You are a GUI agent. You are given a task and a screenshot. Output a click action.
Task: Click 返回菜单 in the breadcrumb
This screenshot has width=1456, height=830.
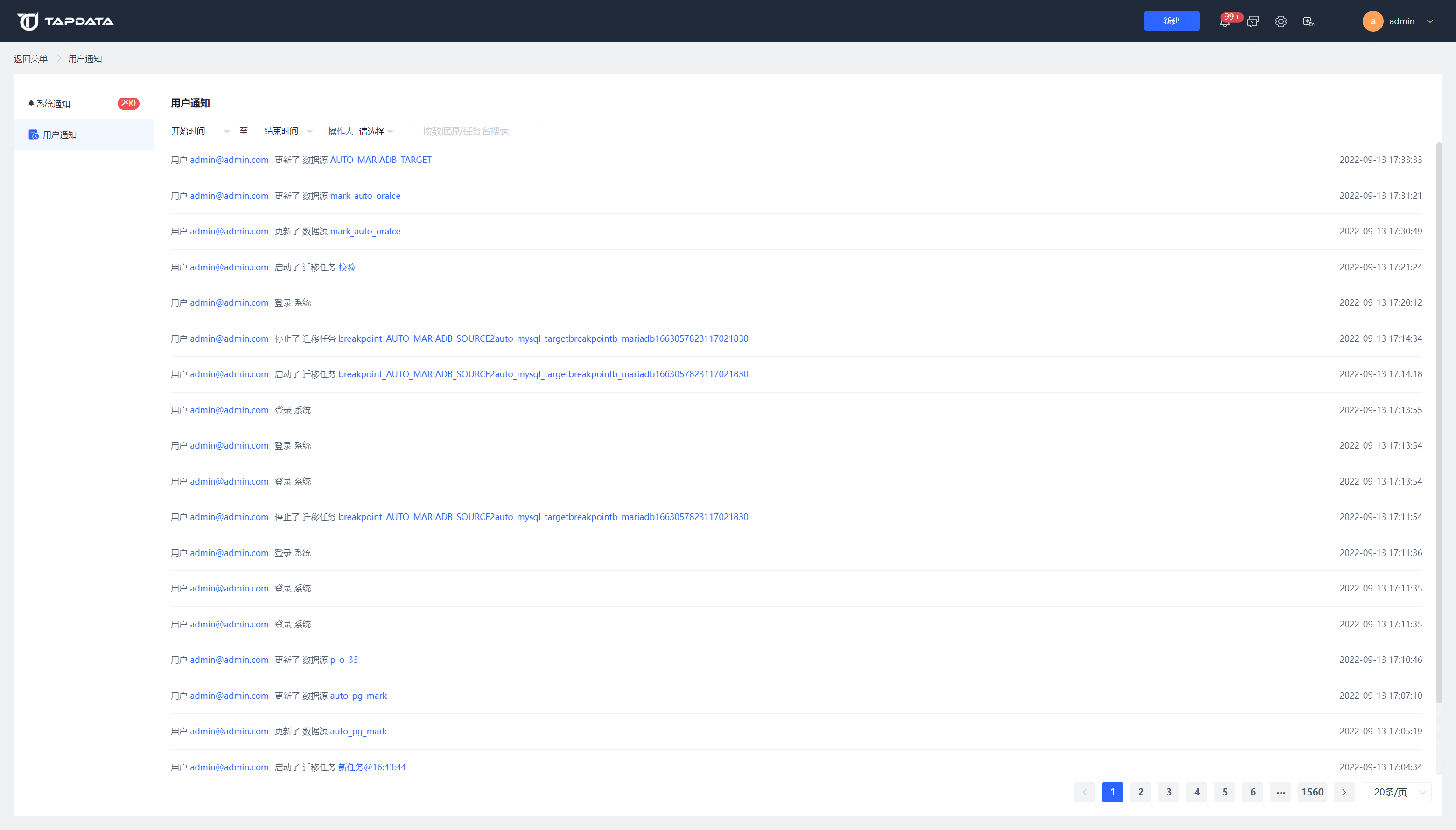point(31,59)
